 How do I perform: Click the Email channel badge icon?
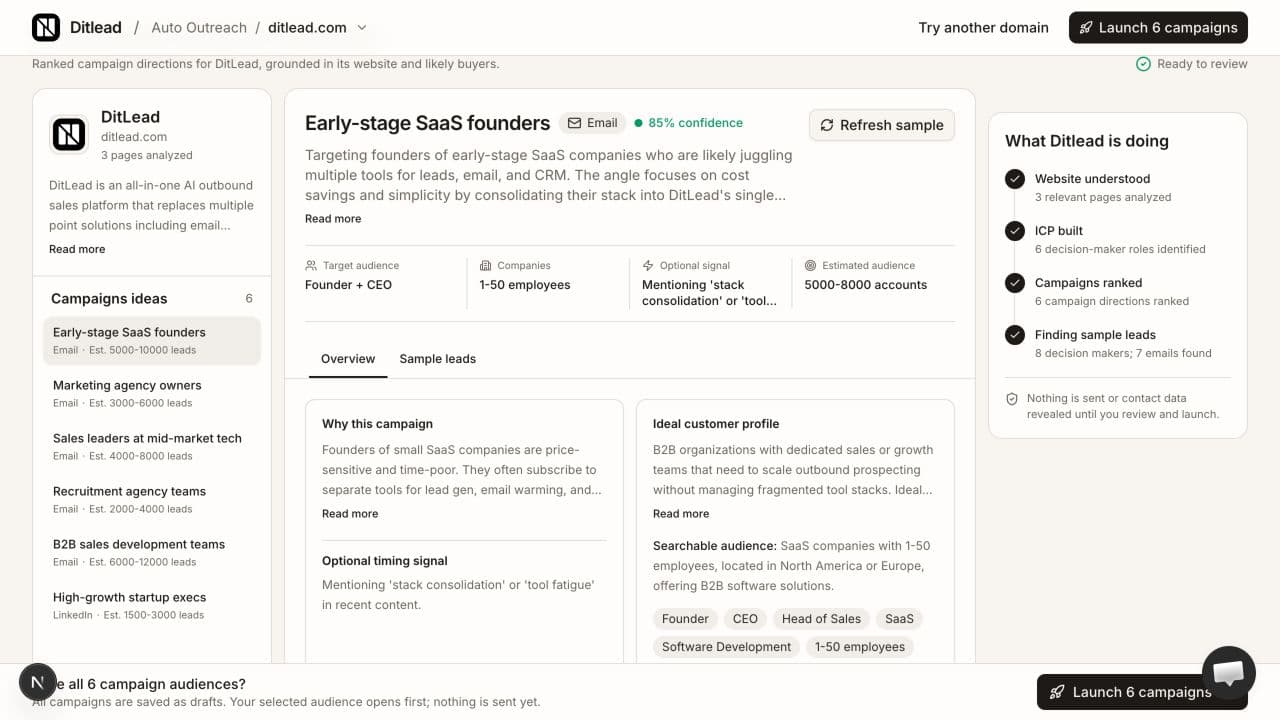pos(574,123)
